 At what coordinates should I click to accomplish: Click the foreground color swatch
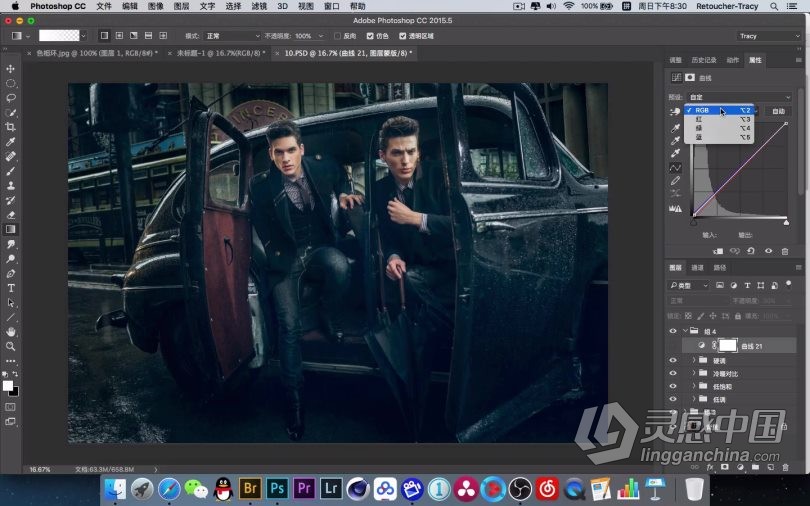(7, 386)
